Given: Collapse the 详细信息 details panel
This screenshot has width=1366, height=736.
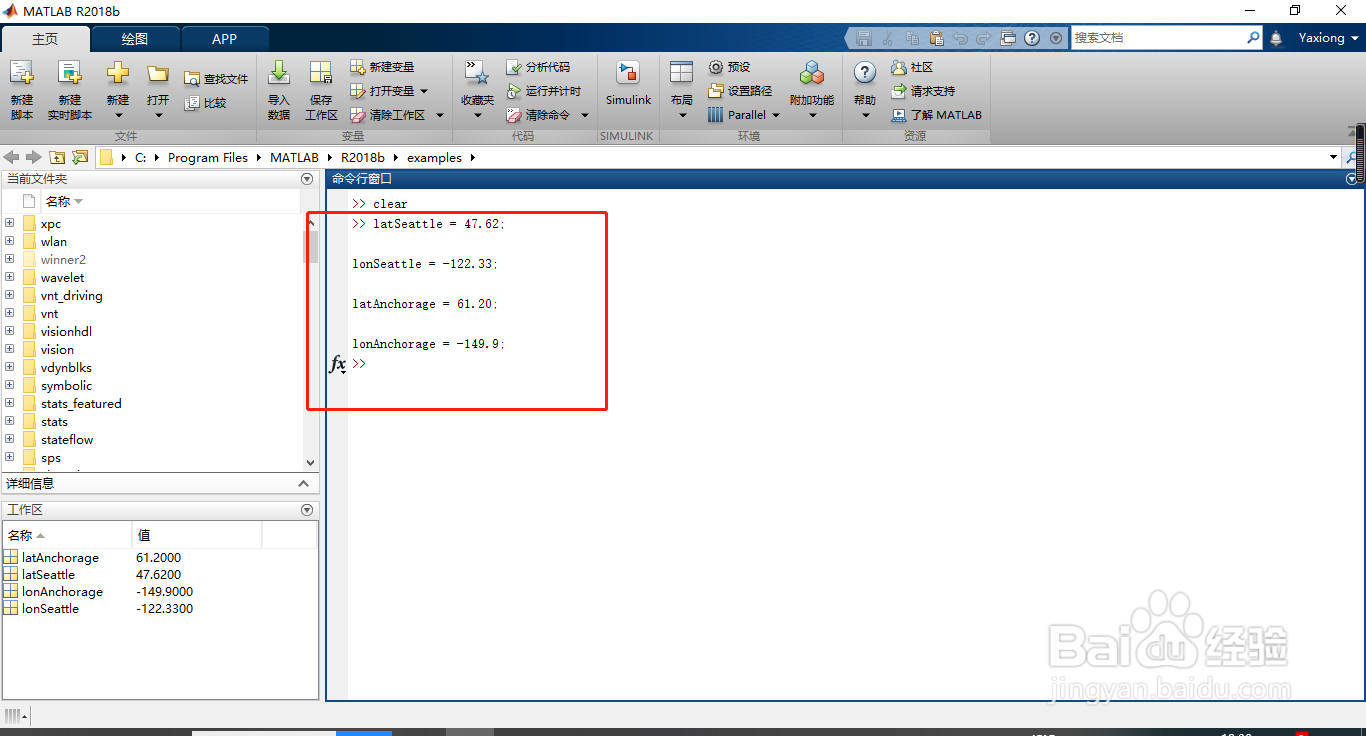Looking at the screenshot, I should tap(304, 483).
